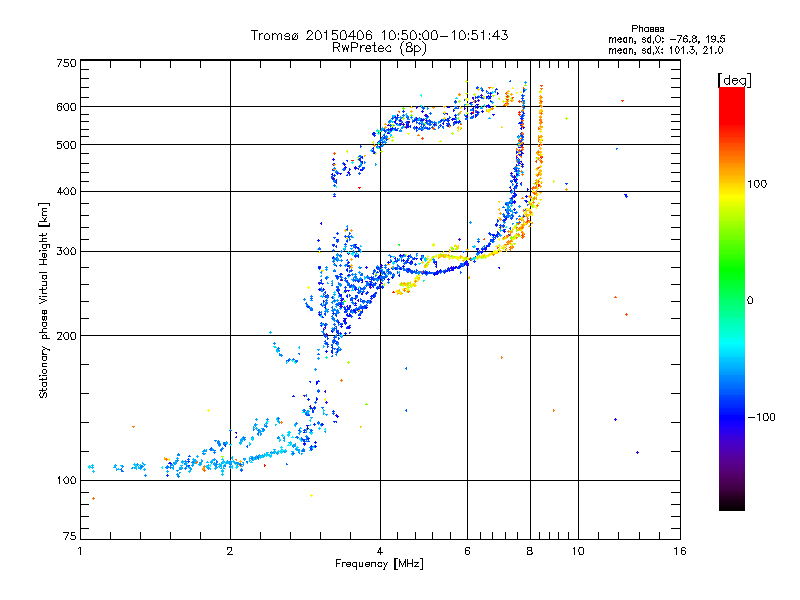Click the '400' height tick label
Image resolution: width=800 pixels, height=600 pixels.
click(66, 192)
